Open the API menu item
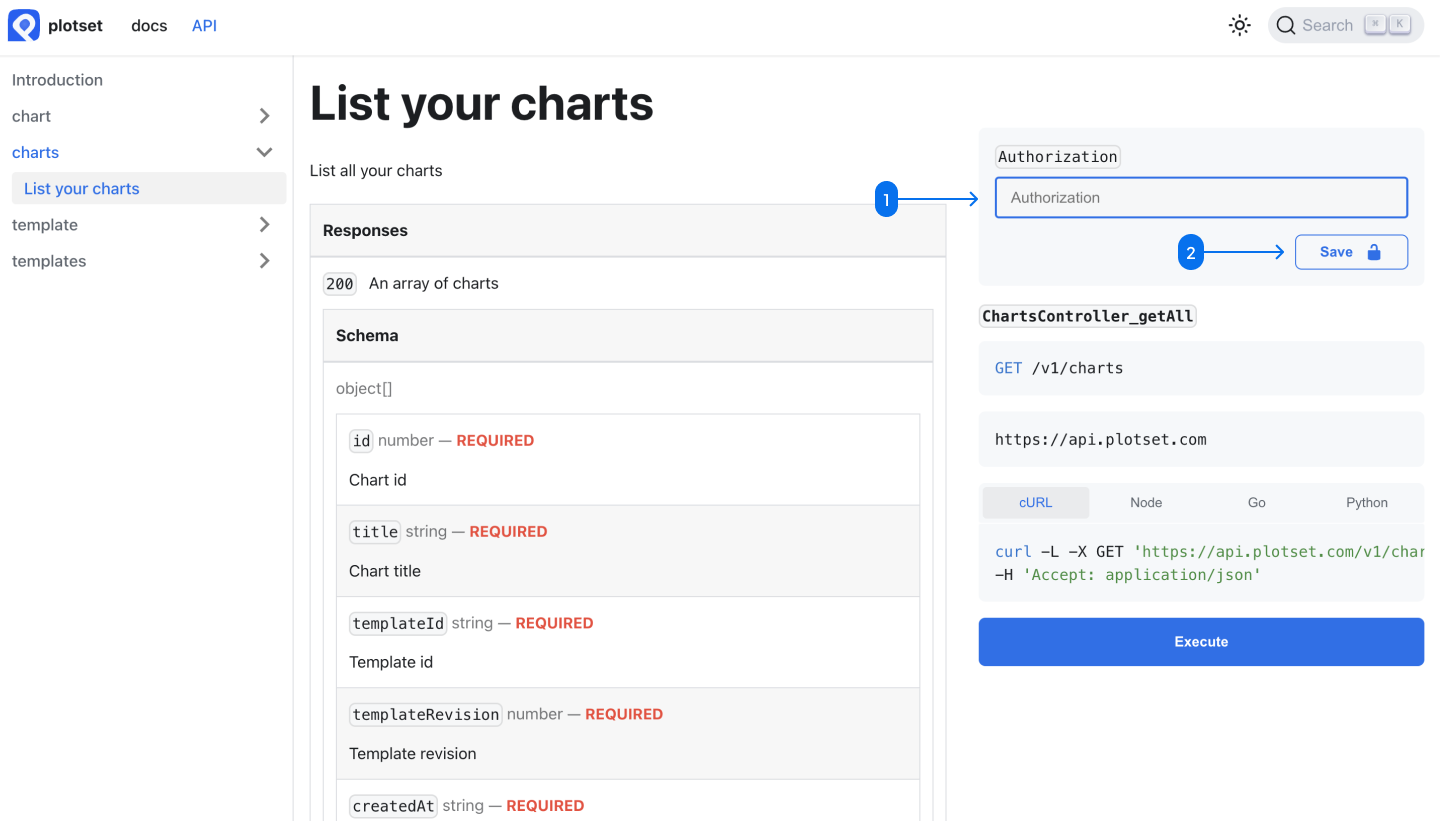Screen dimensions: 1440x821 tap(204, 25)
